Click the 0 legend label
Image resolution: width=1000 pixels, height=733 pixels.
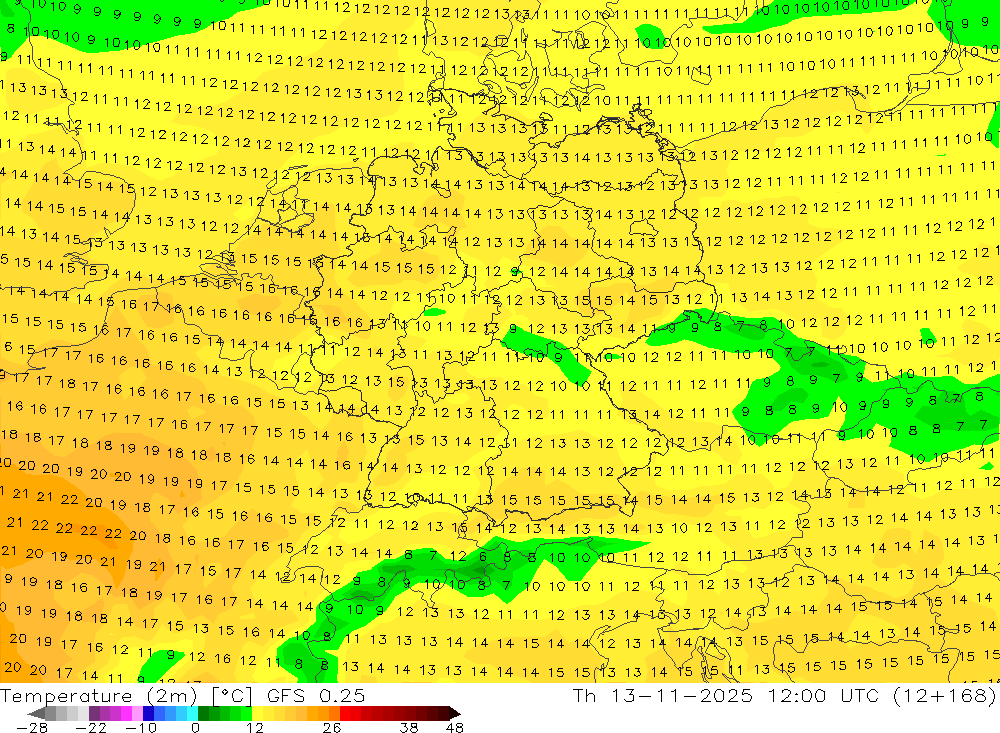click(x=196, y=727)
